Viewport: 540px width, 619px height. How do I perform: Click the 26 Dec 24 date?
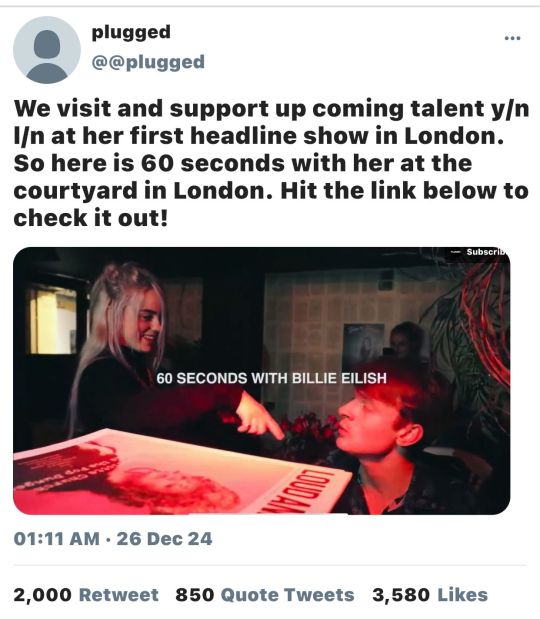click(165, 539)
